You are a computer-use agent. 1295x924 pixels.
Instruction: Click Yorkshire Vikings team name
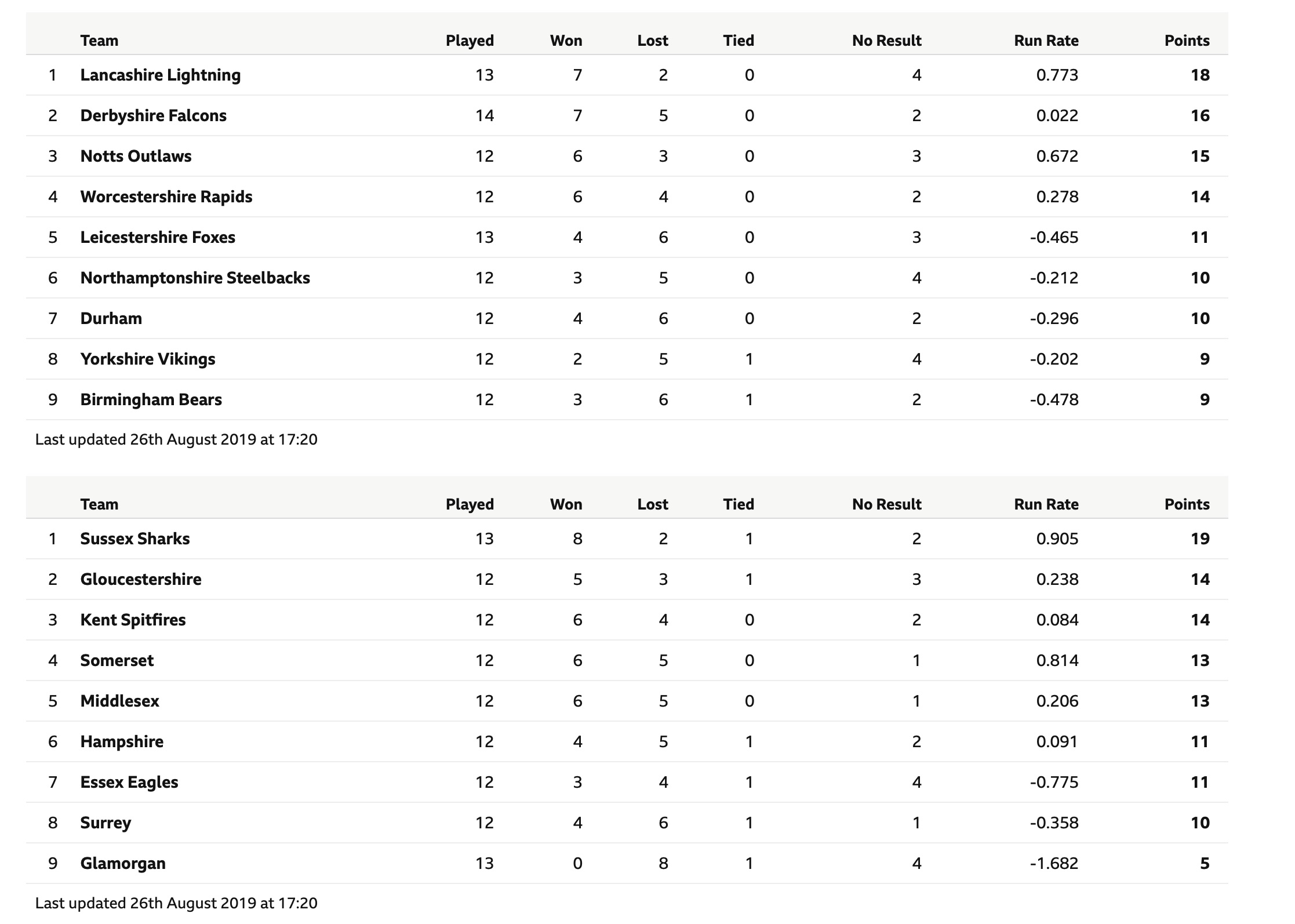[148, 359]
